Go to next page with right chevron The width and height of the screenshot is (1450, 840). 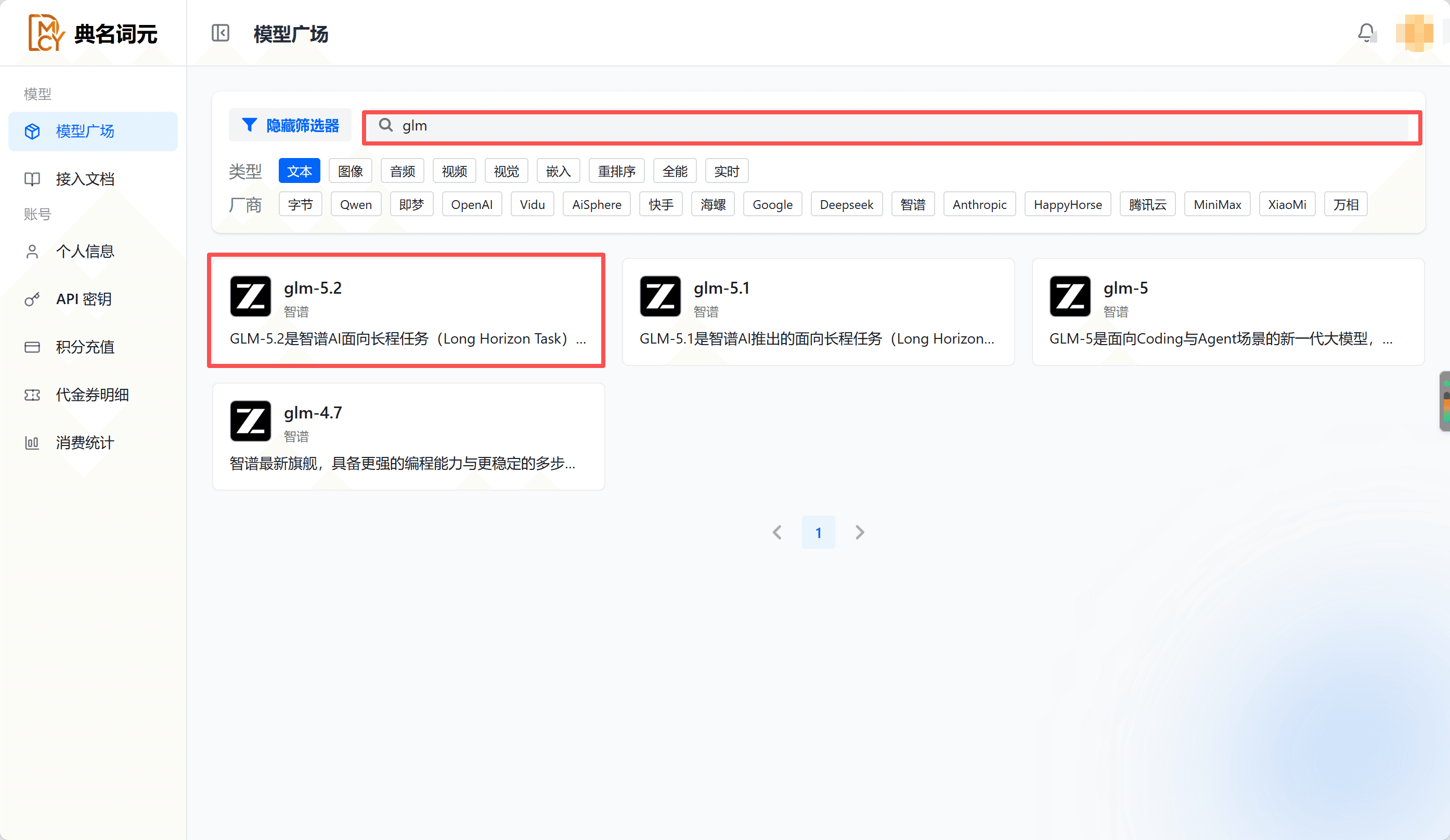(860, 532)
